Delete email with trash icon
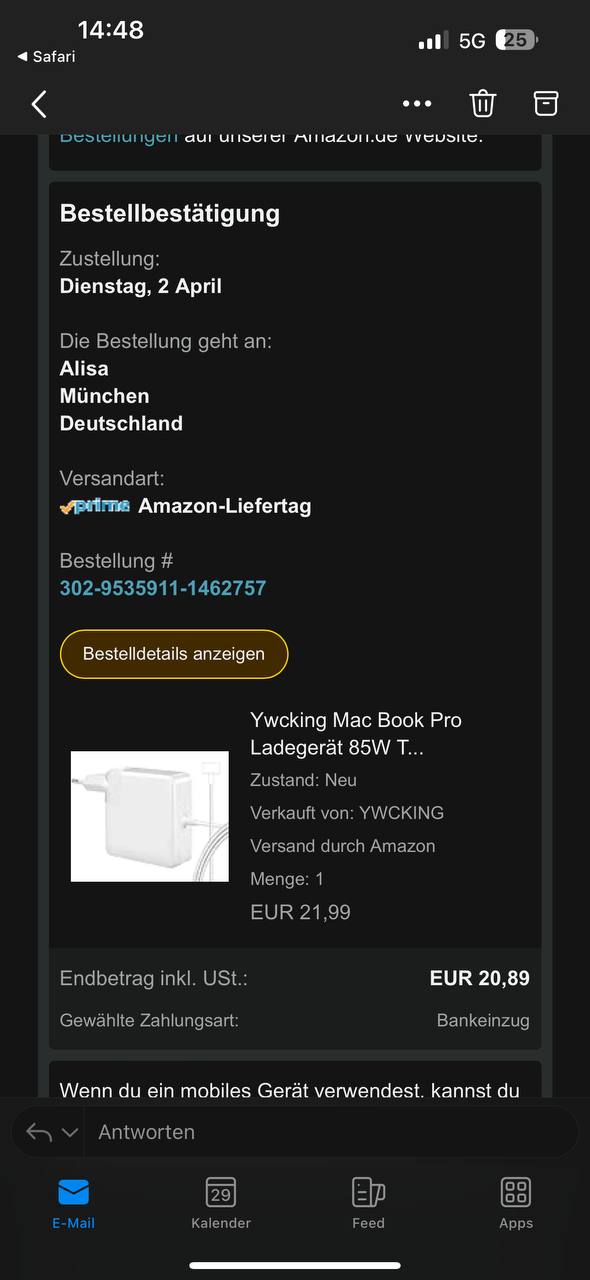 (483, 103)
